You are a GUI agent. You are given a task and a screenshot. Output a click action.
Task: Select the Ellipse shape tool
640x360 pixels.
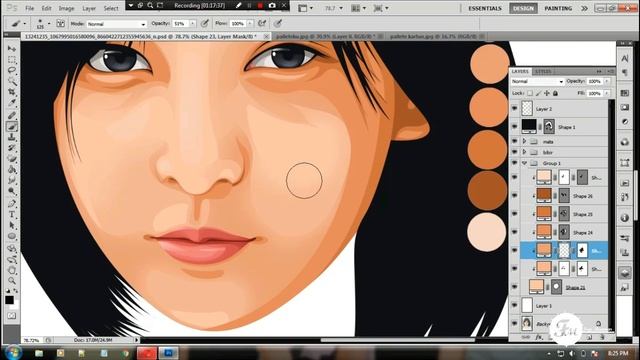(x=12, y=236)
